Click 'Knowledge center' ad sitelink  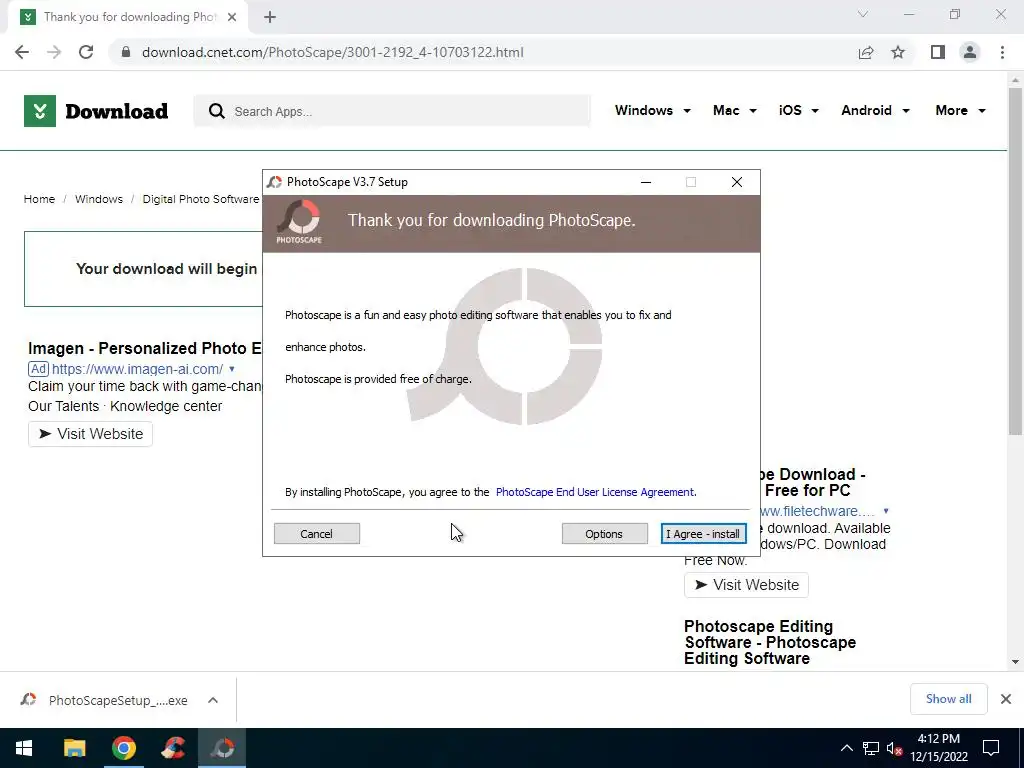coord(166,406)
